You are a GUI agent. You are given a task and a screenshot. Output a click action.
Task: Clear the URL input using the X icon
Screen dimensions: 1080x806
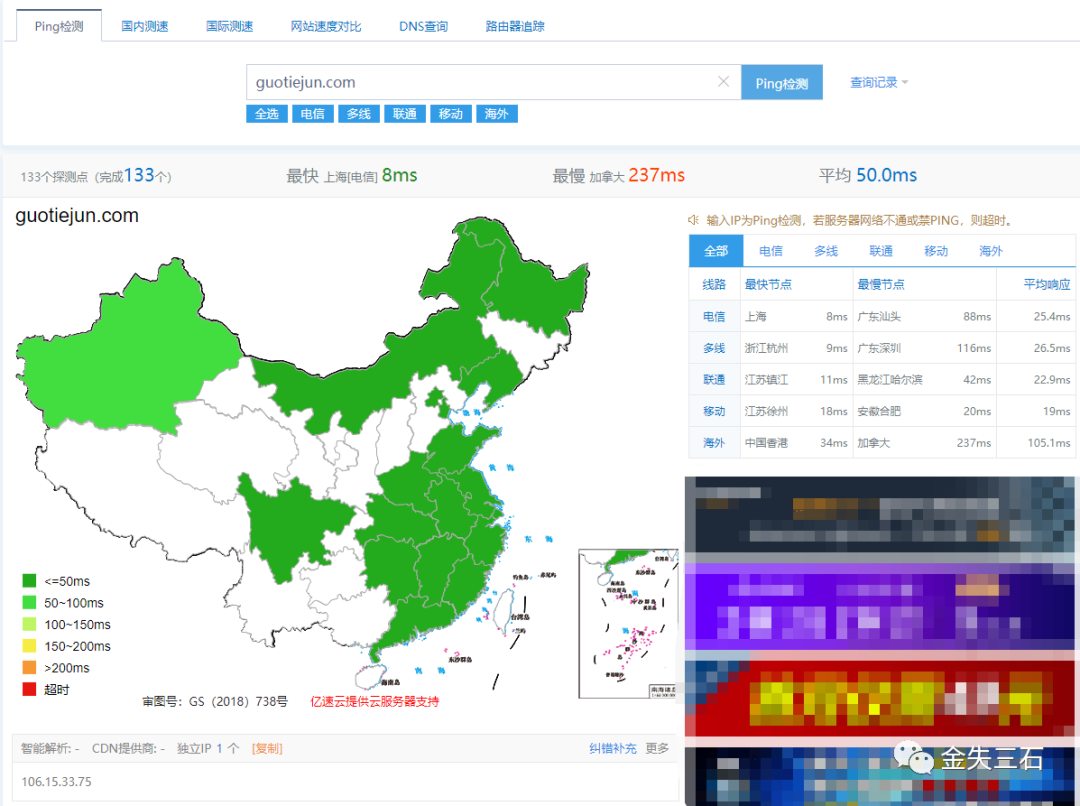click(723, 82)
